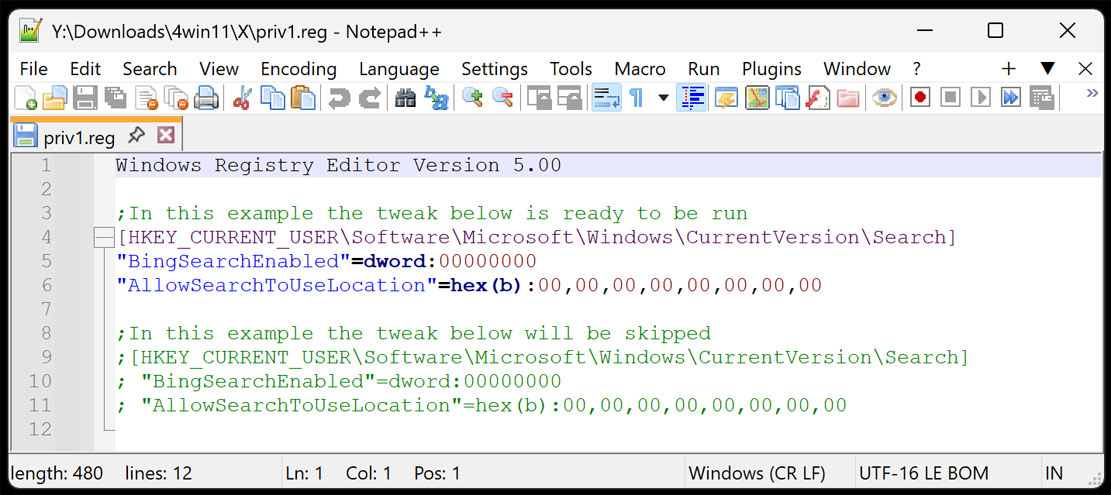
Task: Click the New file toolbar icon
Action: point(26,98)
